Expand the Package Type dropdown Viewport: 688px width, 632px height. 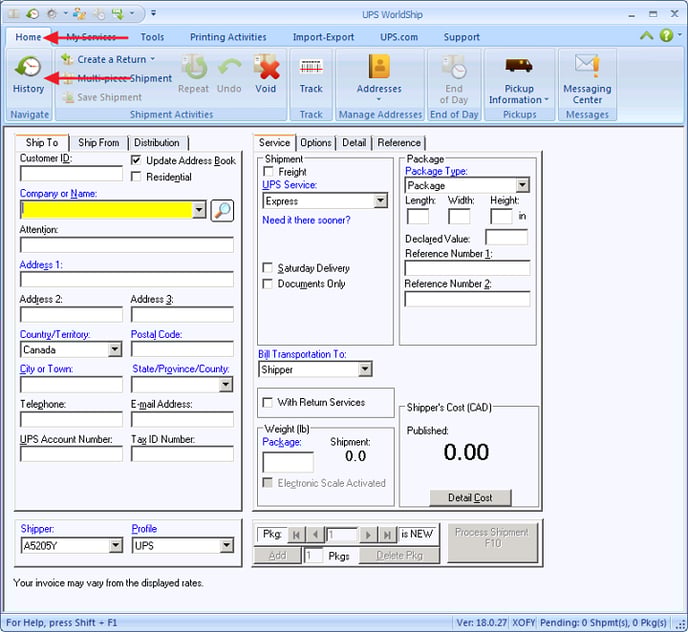(x=523, y=186)
